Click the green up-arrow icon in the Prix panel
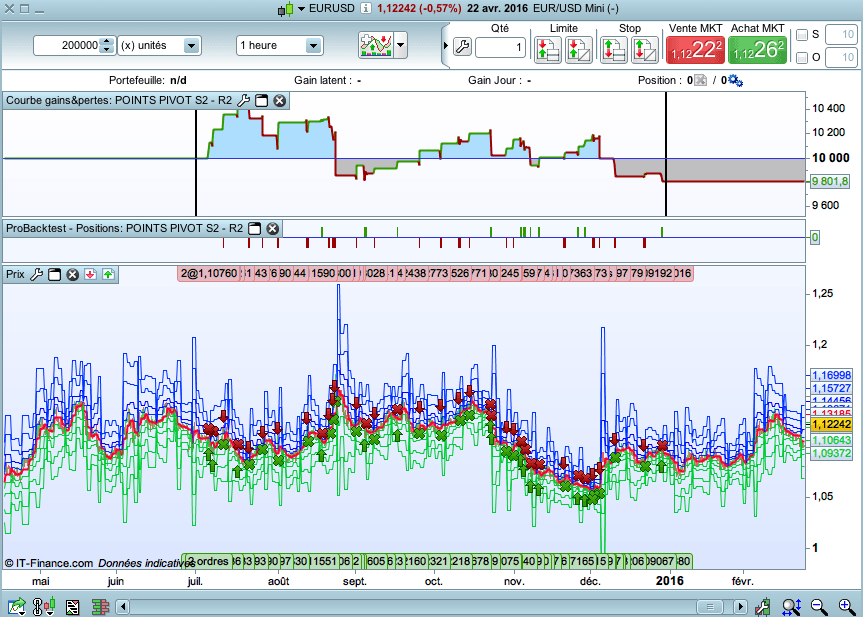This screenshot has width=863, height=617. click(108, 274)
